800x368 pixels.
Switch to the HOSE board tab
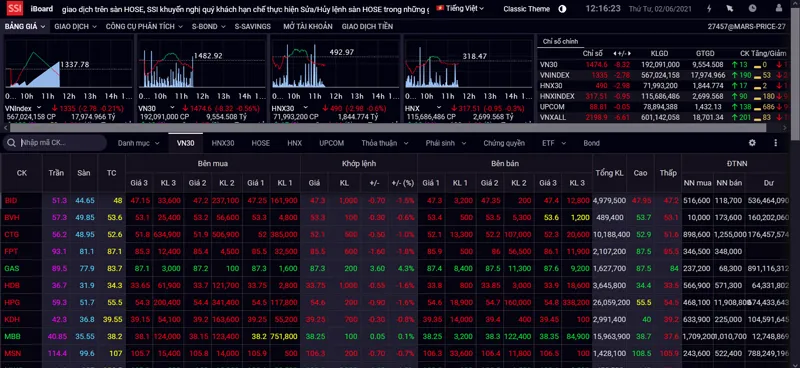point(261,143)
